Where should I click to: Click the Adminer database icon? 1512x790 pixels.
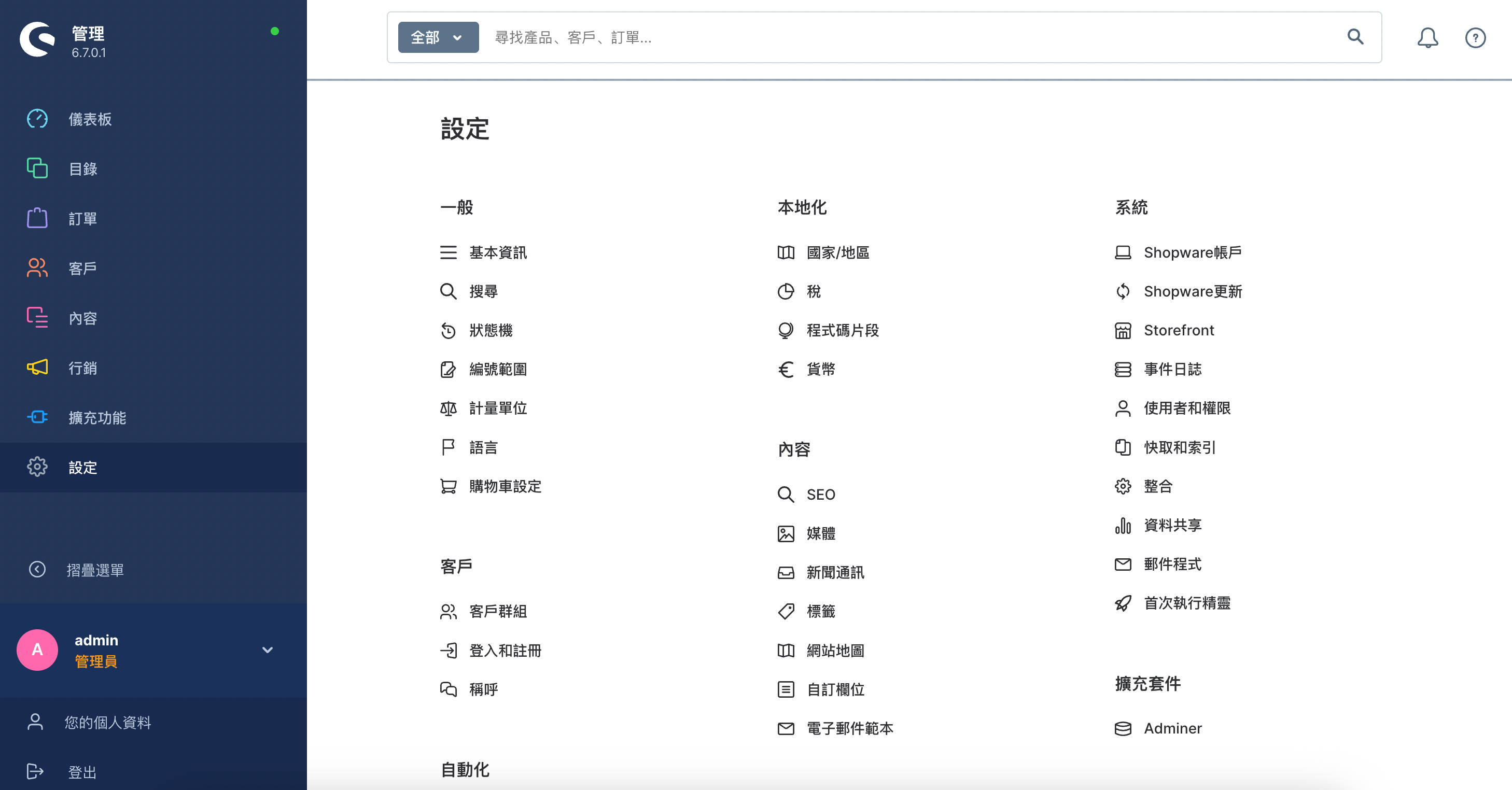1122,728
